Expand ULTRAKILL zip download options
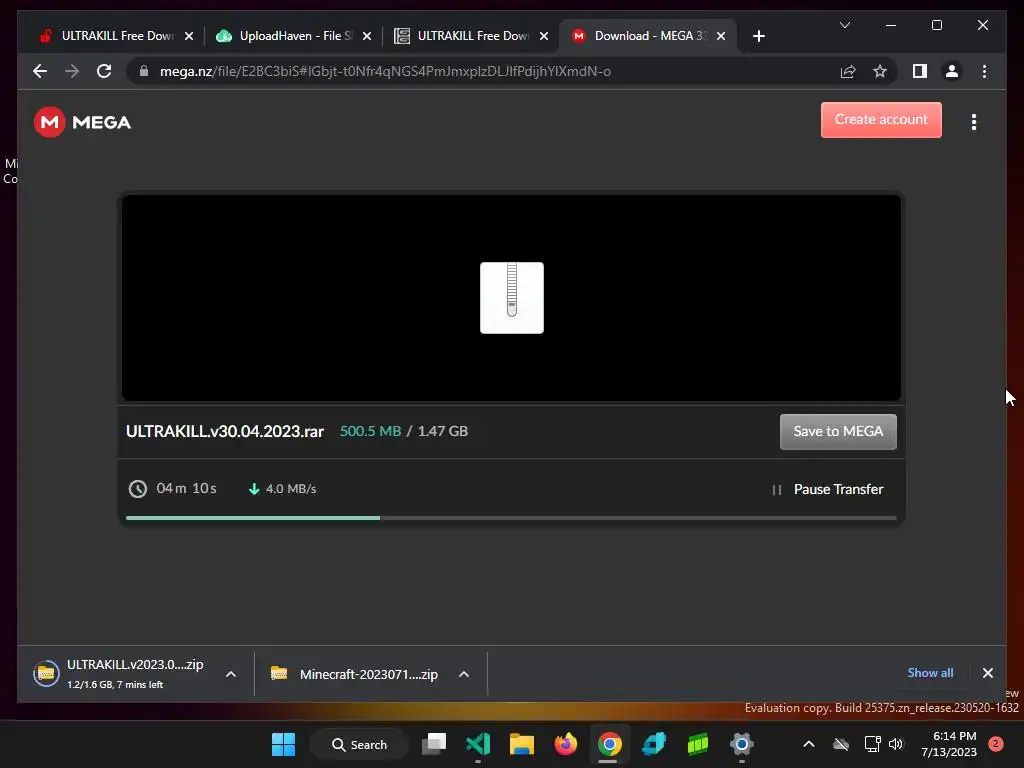This screenshot has width=1024, height=768. click(231, 674)
